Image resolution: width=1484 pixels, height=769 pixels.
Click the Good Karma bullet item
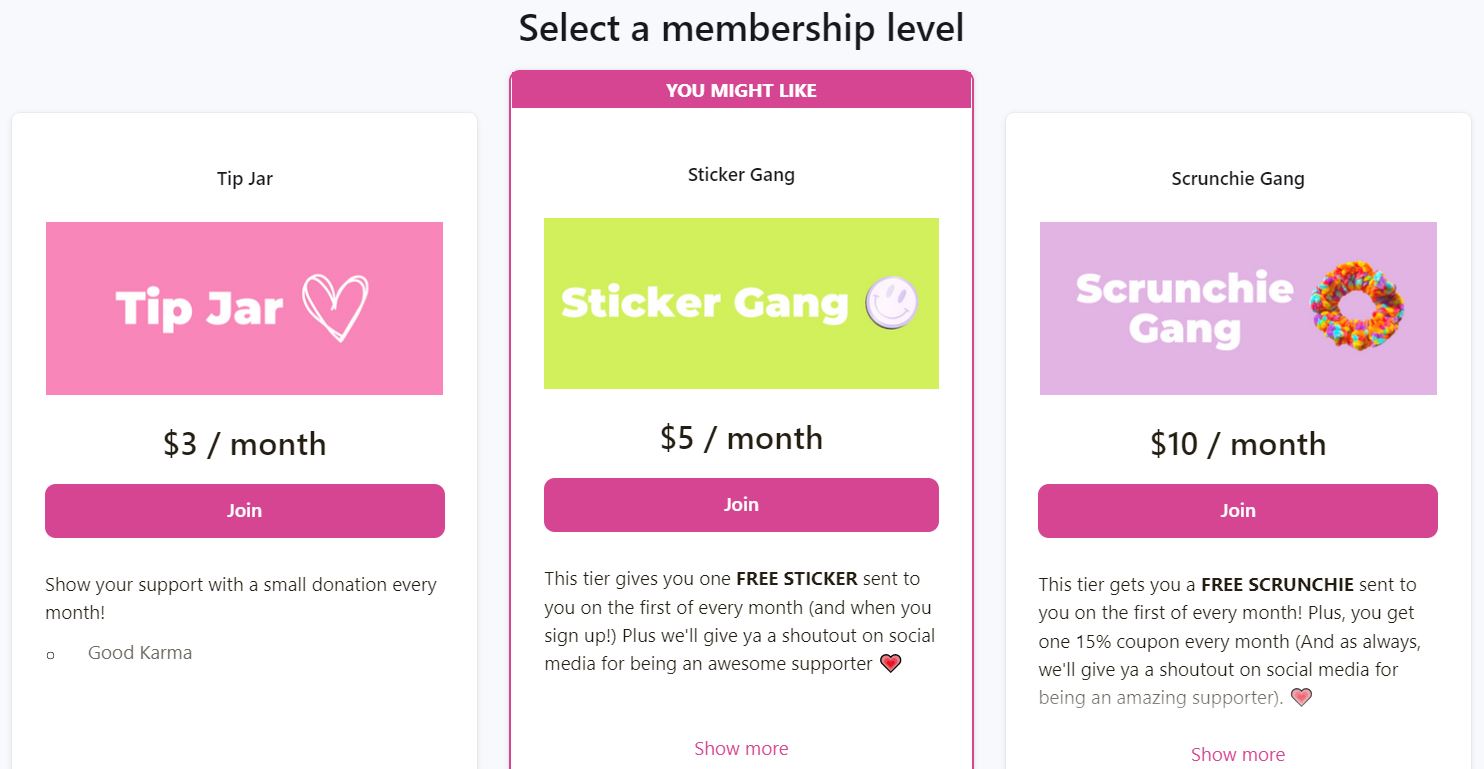pos(140,653)
